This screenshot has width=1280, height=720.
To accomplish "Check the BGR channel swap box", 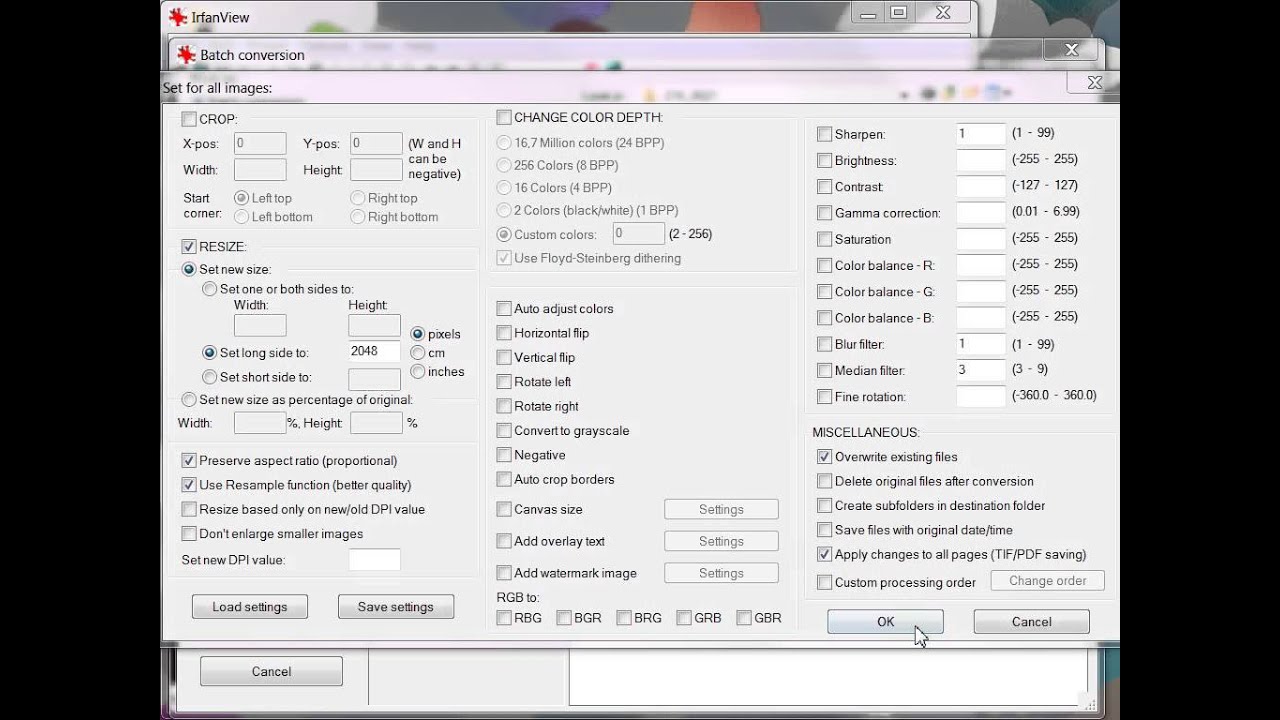I will click(x=564, y=618).
